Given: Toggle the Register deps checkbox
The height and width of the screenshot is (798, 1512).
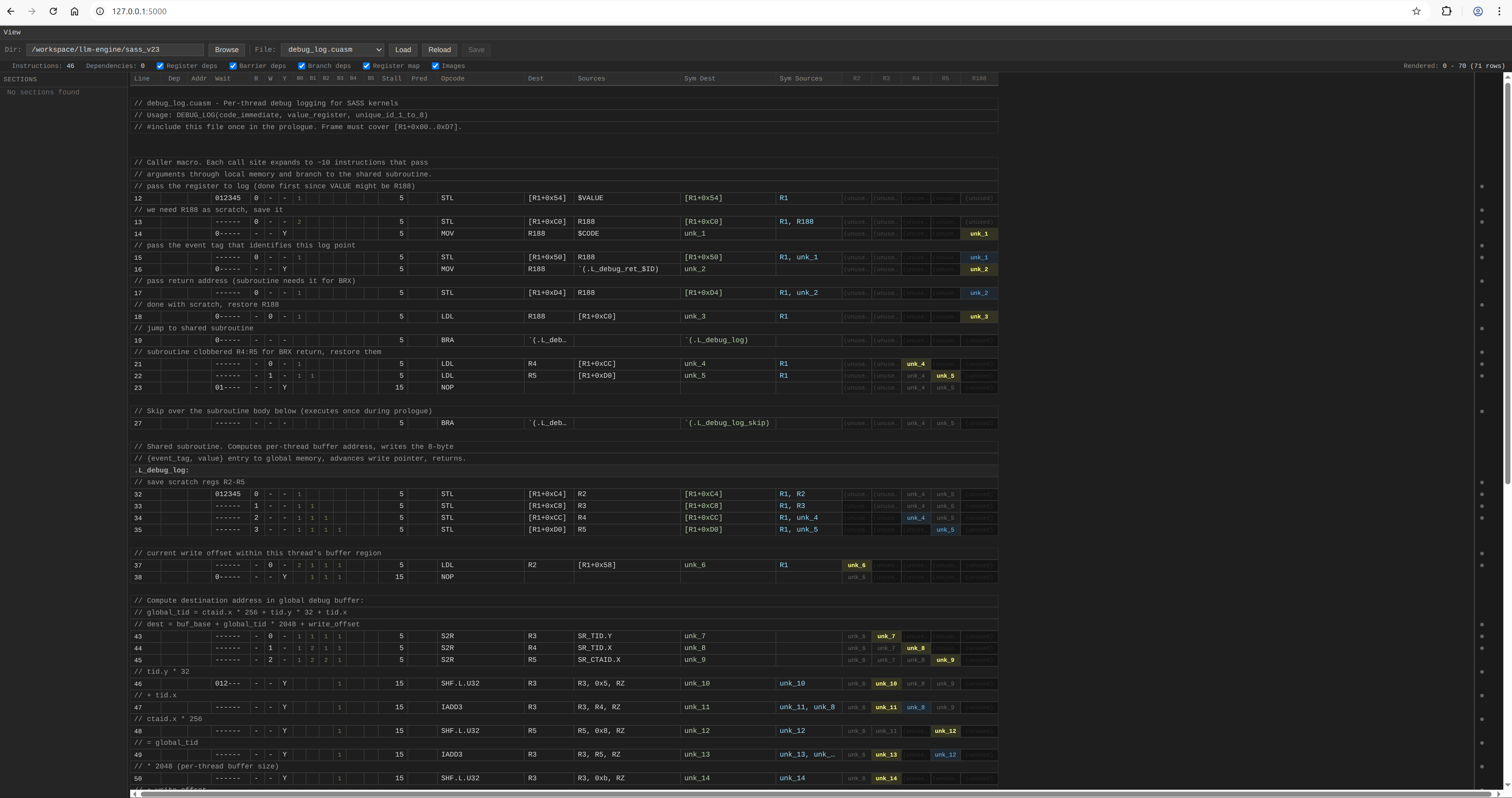Looking at the screenshot, I should coord(160,66).
